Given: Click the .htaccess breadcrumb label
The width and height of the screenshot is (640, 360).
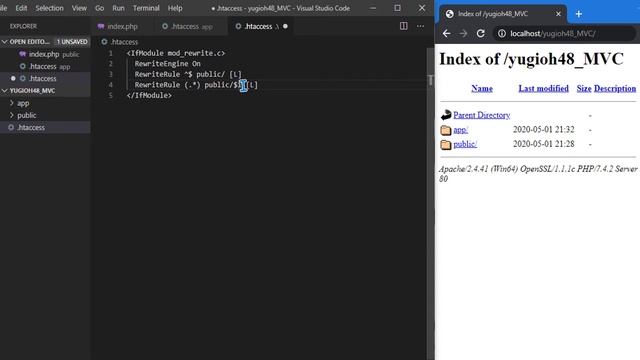Looking at the screenshot, I should tap(124, 42).
